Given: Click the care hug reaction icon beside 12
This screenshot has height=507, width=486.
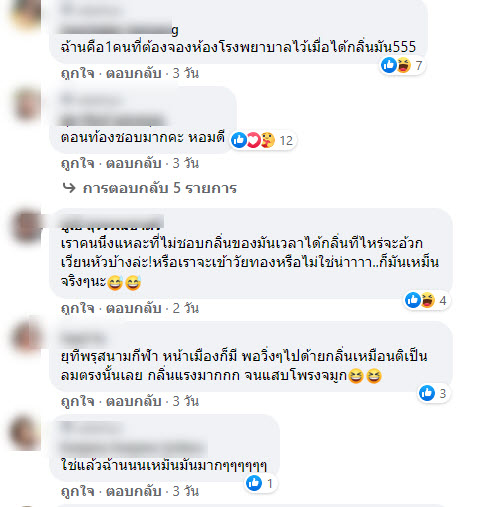Looking at the screenshot, I should pyautogui.click(x=268, y=140).
